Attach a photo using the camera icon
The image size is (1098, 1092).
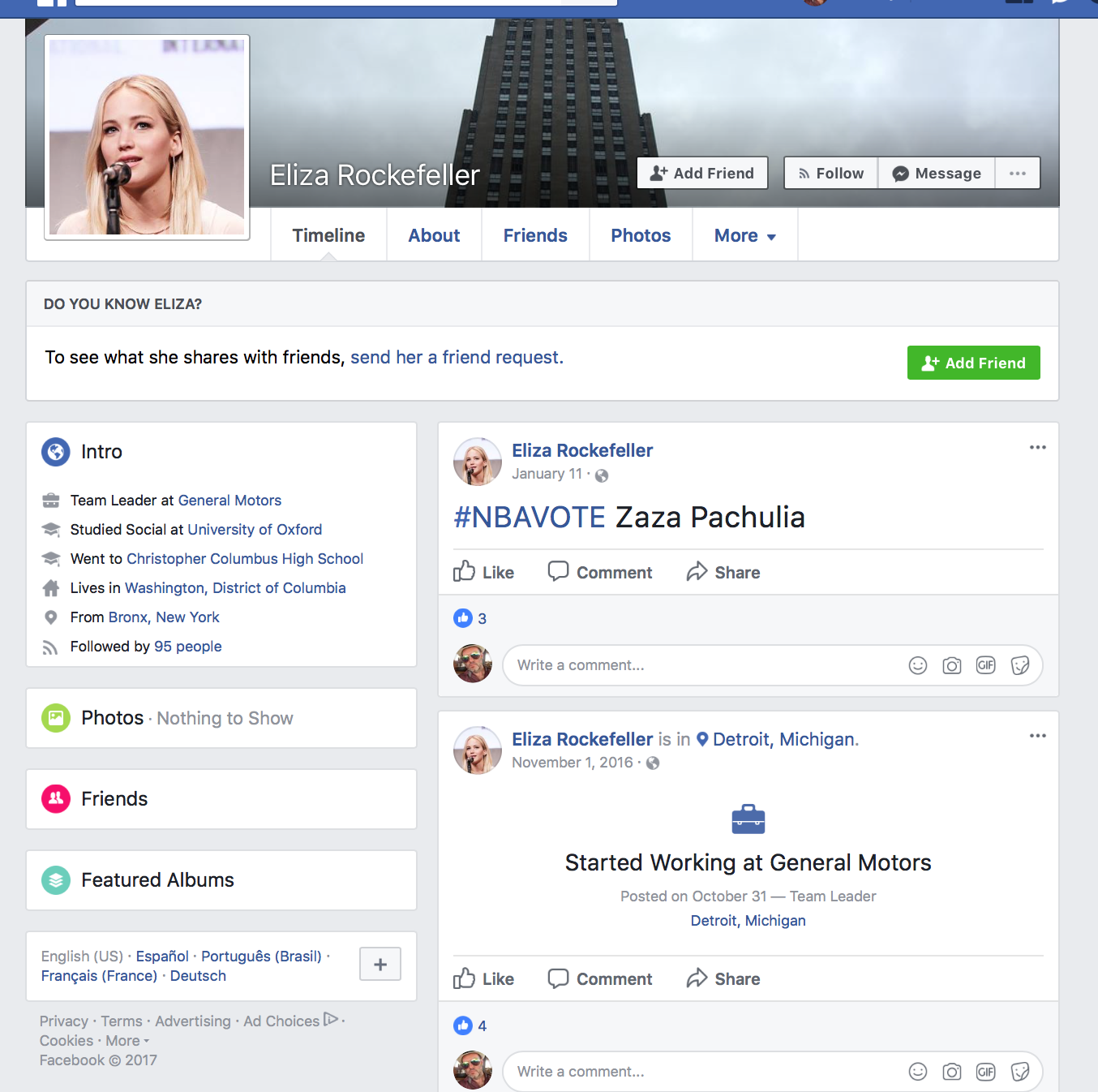pos(951,664)
